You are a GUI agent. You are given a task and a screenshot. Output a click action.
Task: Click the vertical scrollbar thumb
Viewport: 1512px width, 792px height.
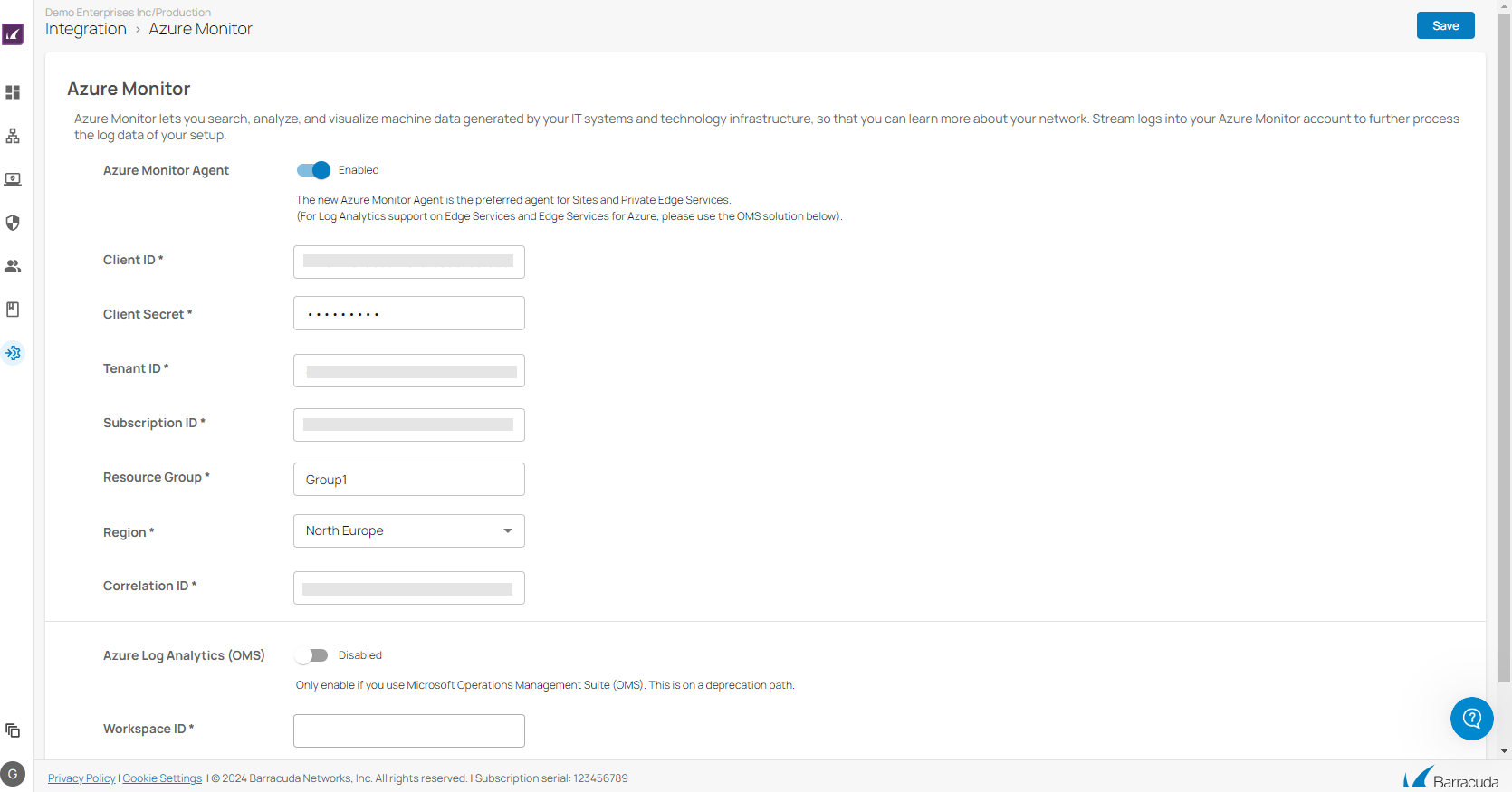click(1504, 348)
